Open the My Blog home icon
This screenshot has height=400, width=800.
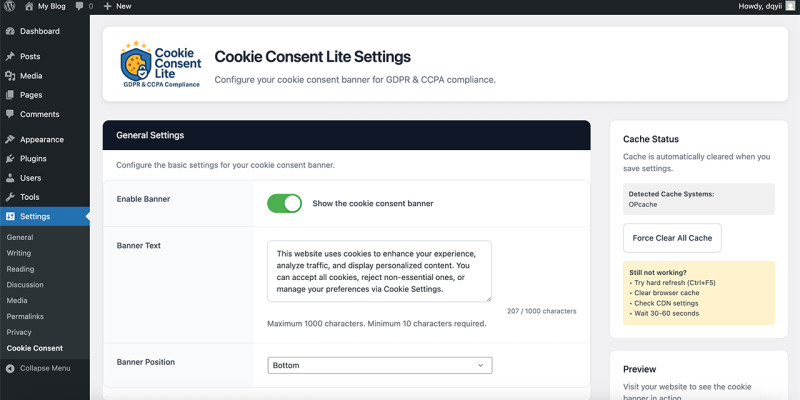29,6
